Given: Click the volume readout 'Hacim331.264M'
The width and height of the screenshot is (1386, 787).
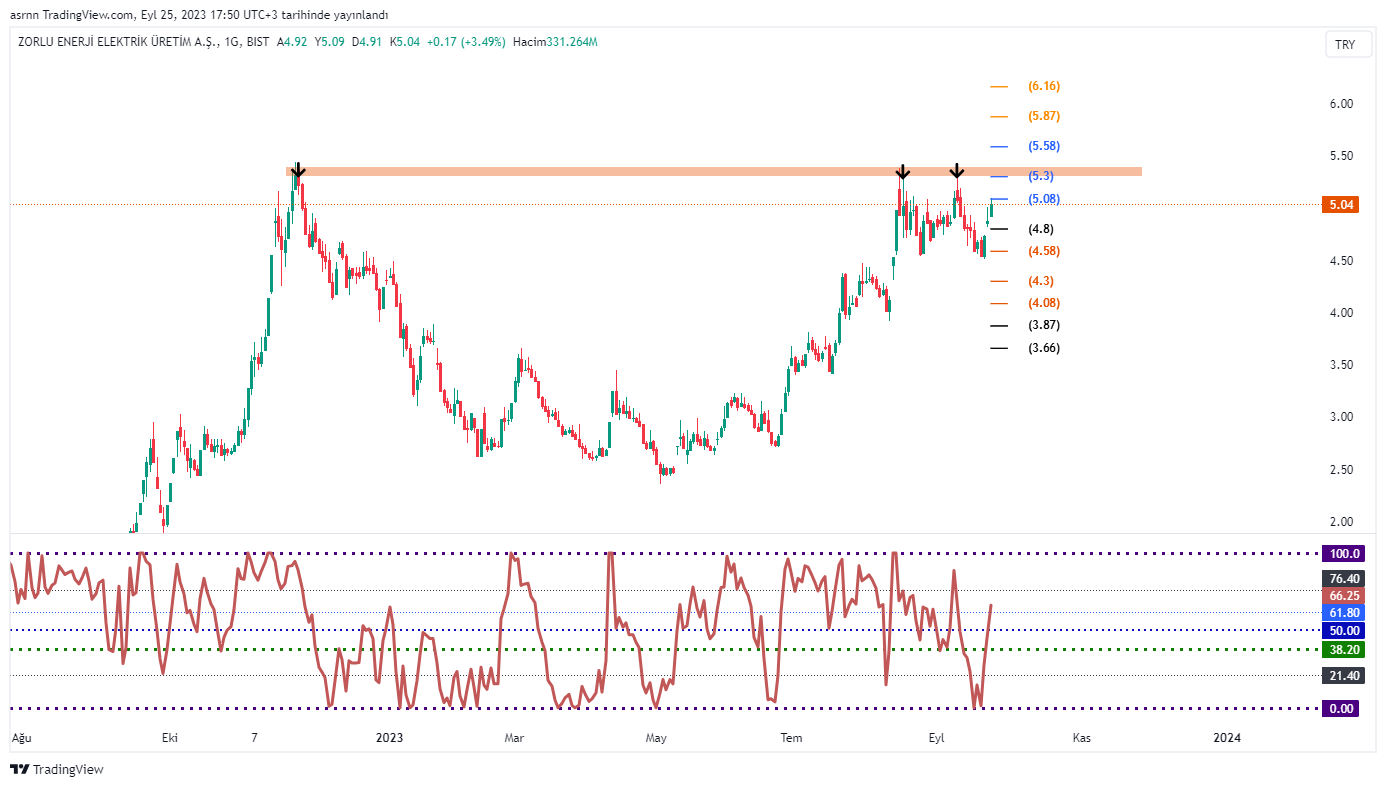Looking at the screenshot, I should pos(555,42).
